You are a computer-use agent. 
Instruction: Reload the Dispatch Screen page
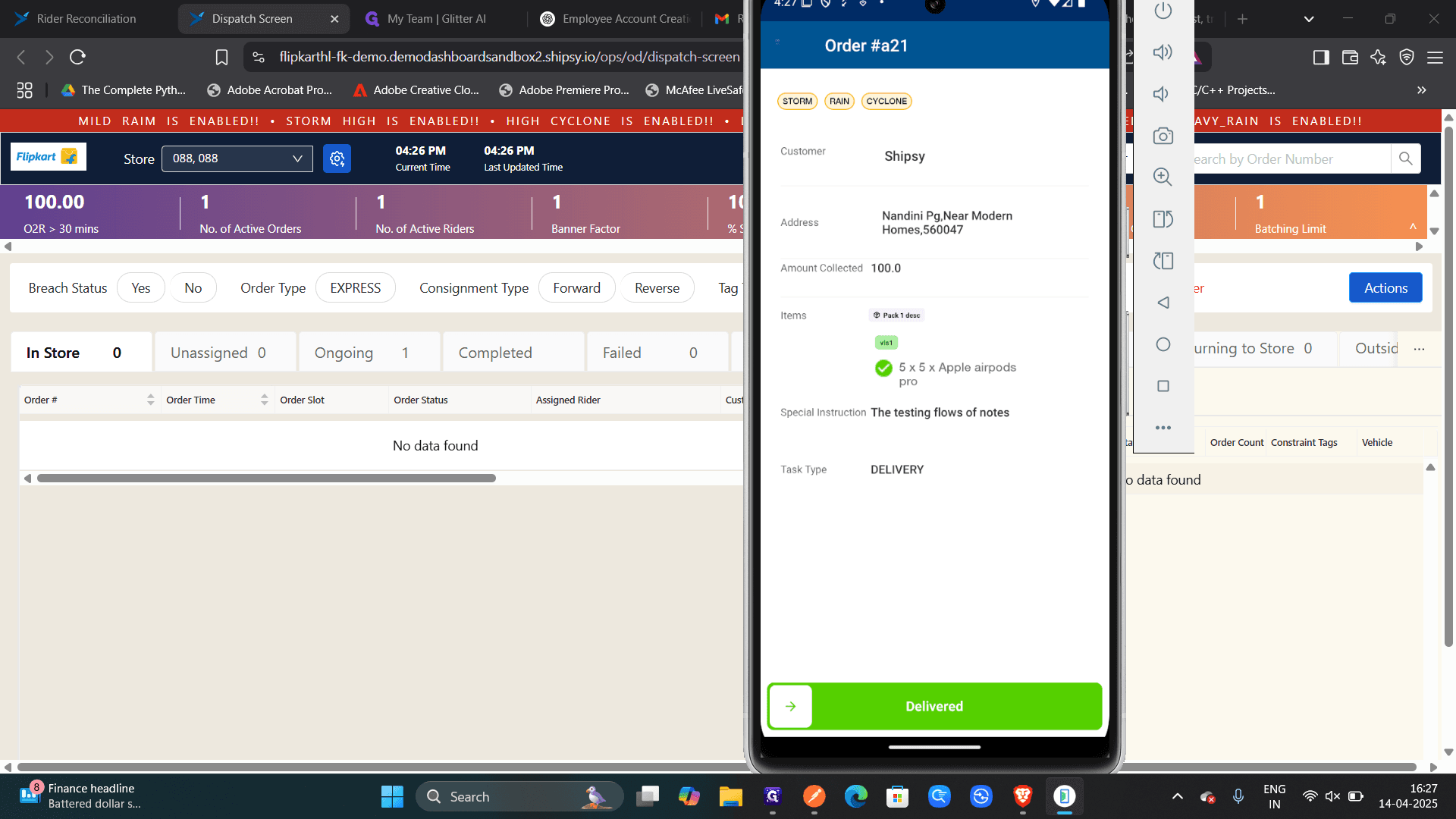(x=77, y=57)
